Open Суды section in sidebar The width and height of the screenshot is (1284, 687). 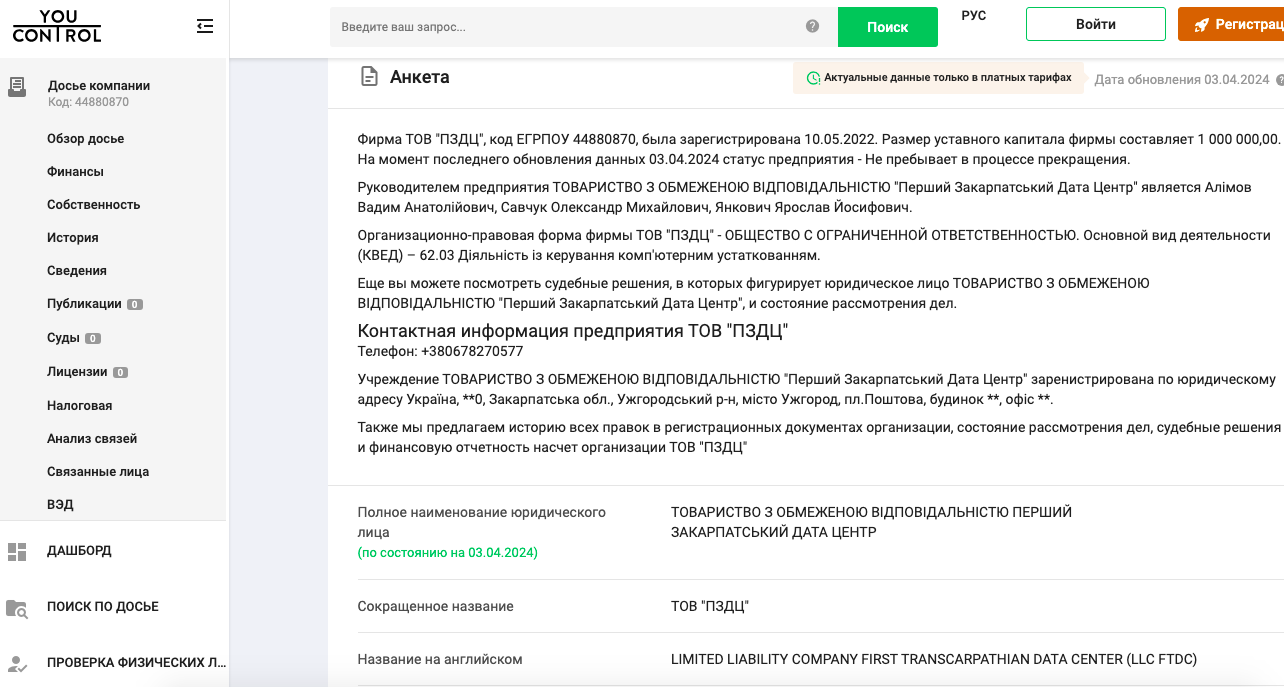[63, 338]
